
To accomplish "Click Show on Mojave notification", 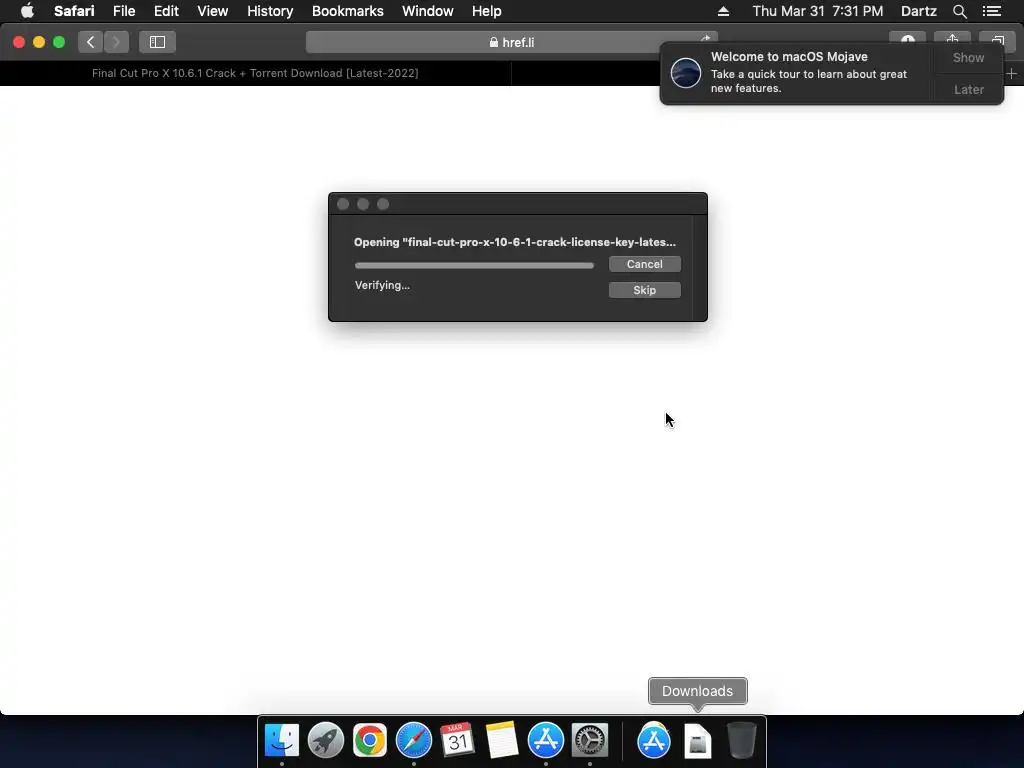I will 968,57.
